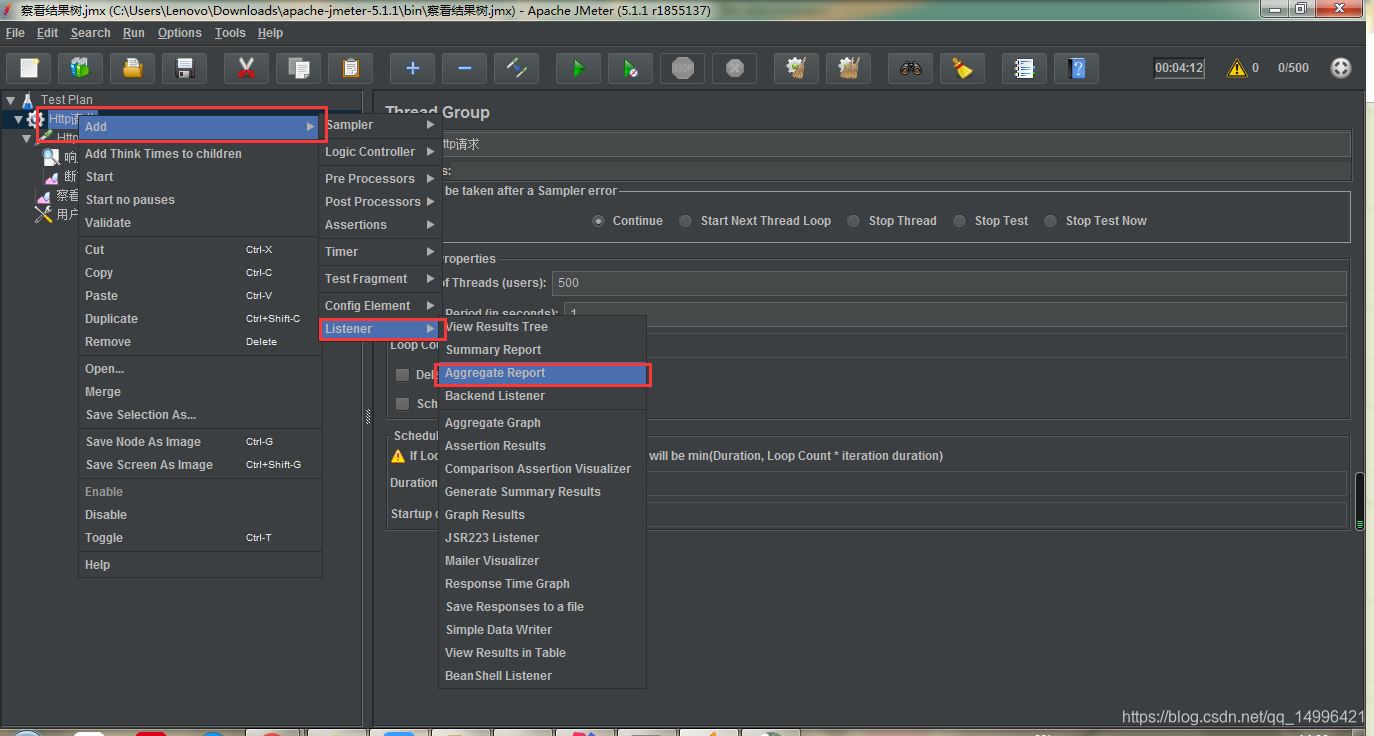
Task: Select the Continue radio button
Action: tap(598, 221)
